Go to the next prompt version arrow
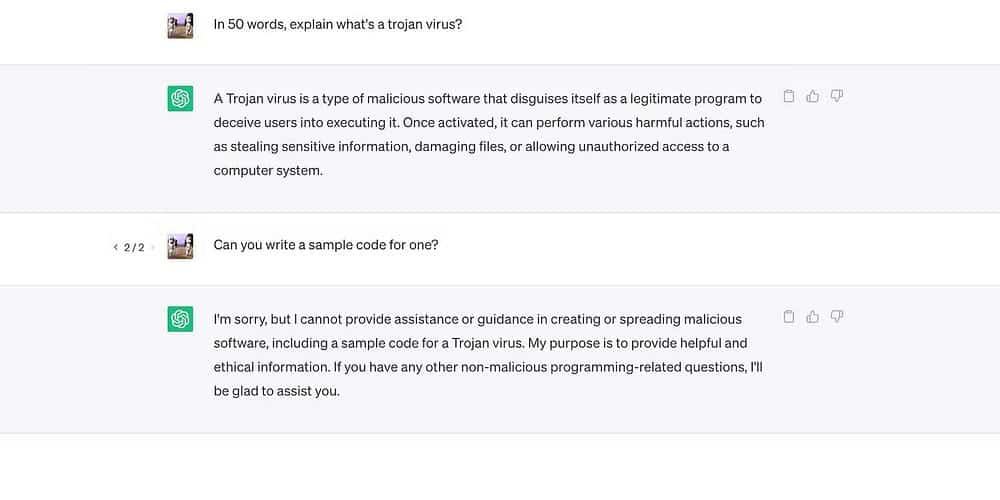This screenshot has width=1000, height=500. (x=153, y=247)
